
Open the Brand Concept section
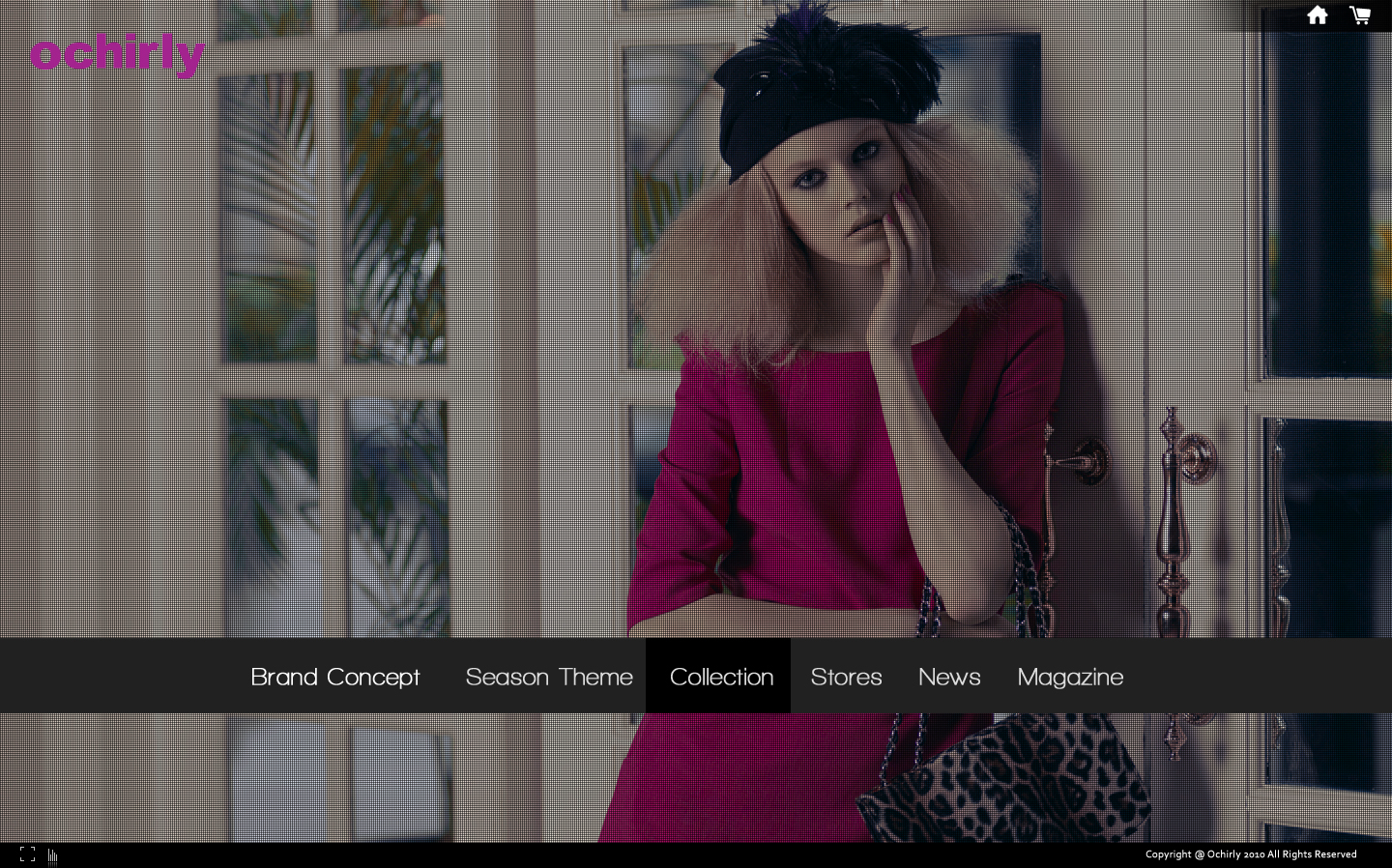[x=335, y=677]
